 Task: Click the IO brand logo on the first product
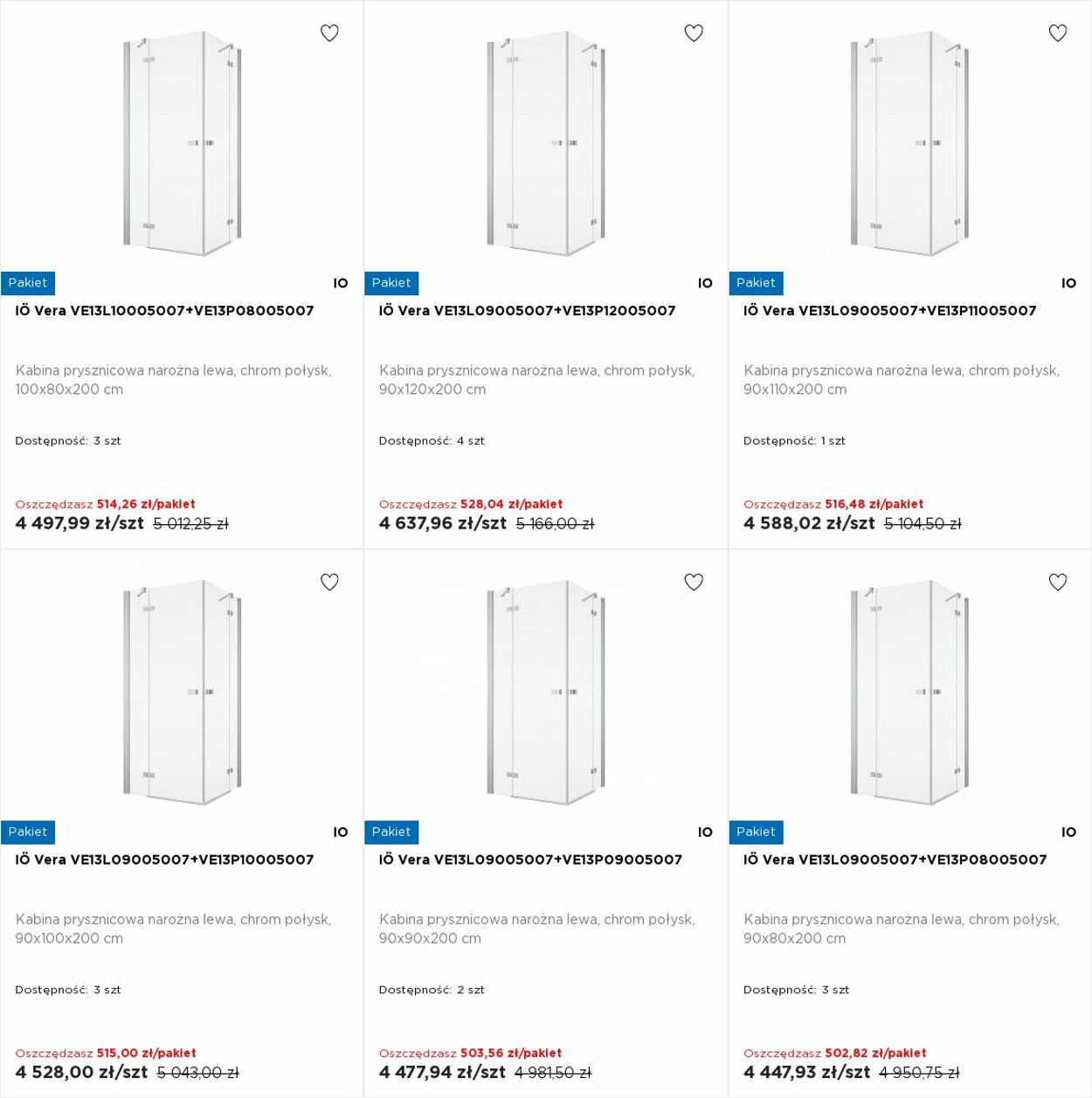point(341,283)
